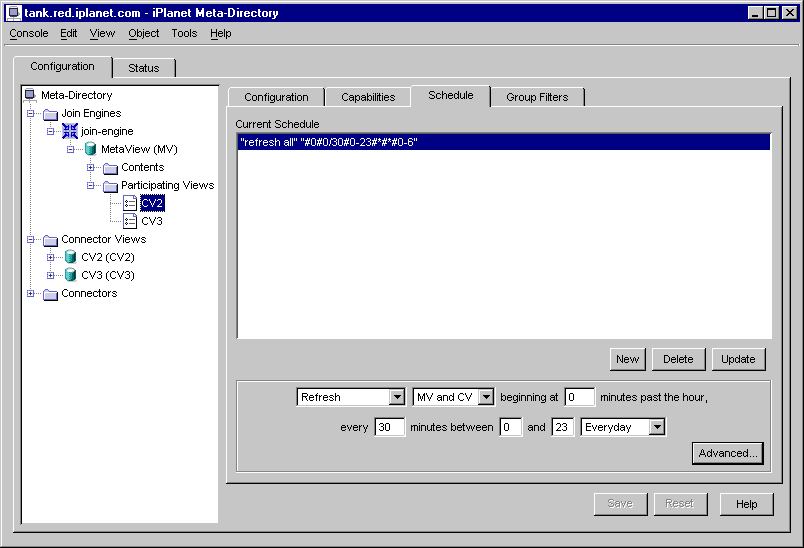Open the Advanced... schedule options
Screen dimensions: 804x548
click(x=728, y=453)
